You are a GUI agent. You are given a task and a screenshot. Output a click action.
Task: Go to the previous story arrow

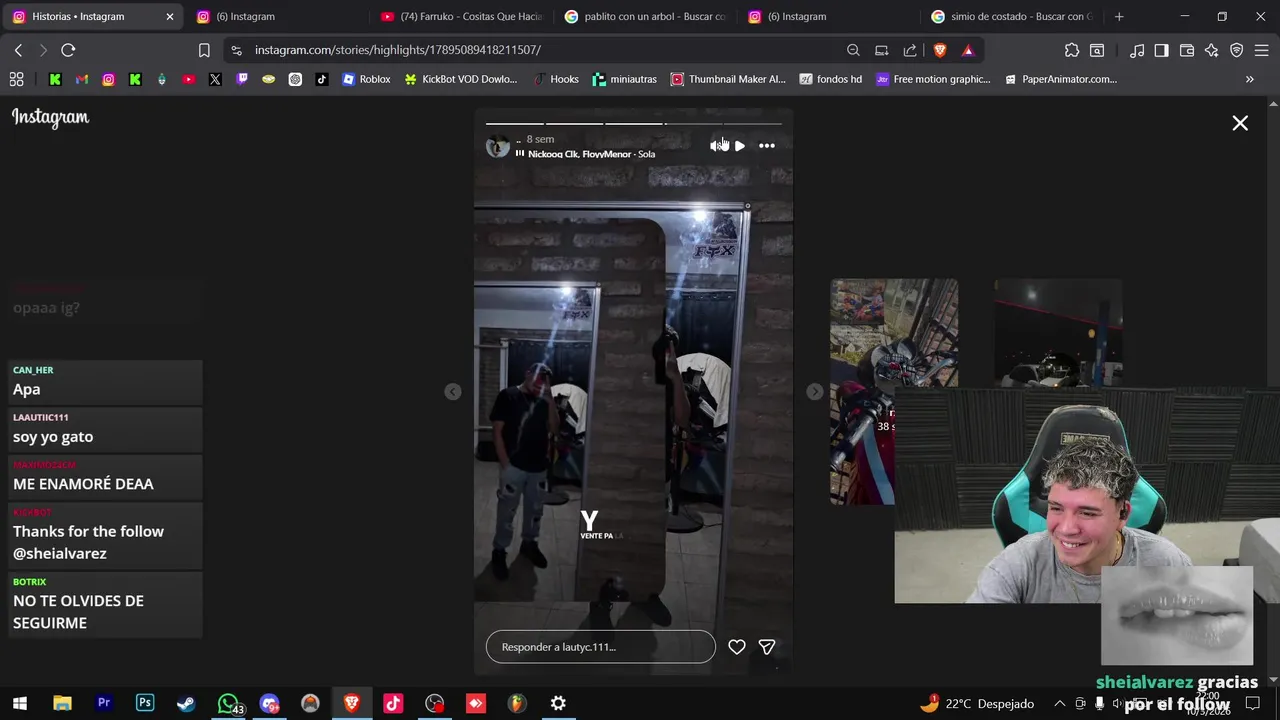point(453,392)
